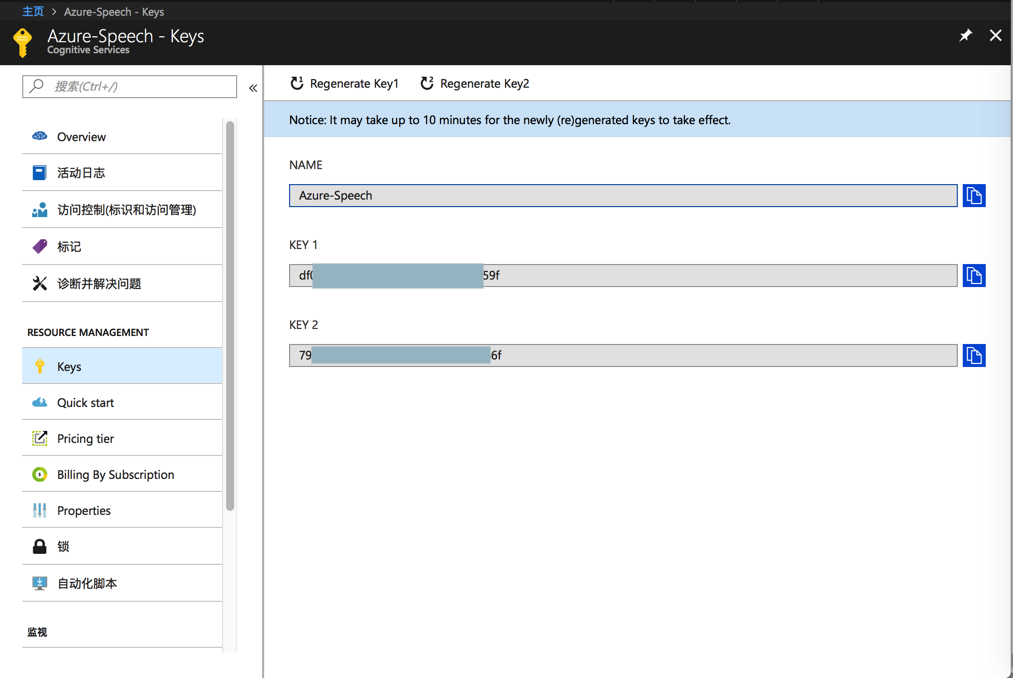Select the 标记 tags item
The height and width of the screenshot is (678, 1013).
[69, 247]
